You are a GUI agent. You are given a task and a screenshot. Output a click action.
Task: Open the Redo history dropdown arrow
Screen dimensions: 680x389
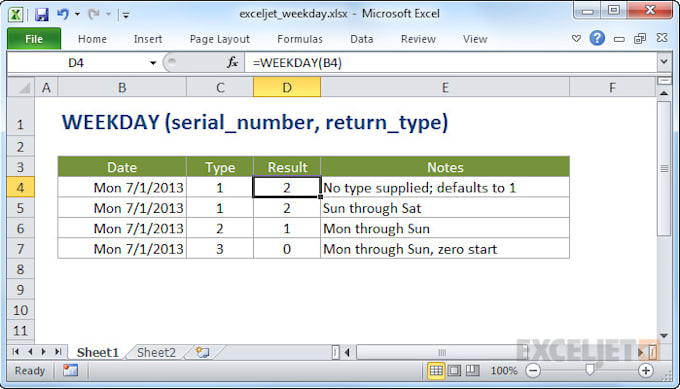[108, 14]
